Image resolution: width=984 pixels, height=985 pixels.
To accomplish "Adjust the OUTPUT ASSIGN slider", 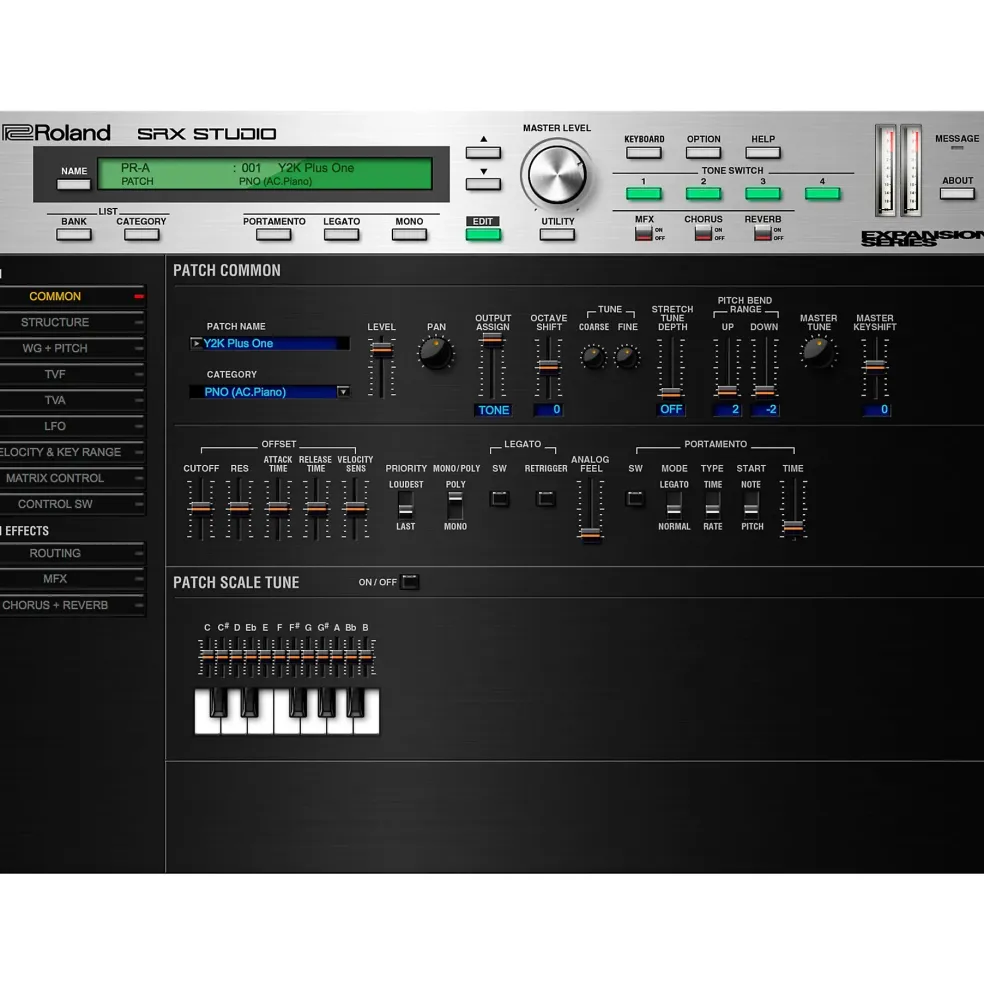I will [492, 340].
